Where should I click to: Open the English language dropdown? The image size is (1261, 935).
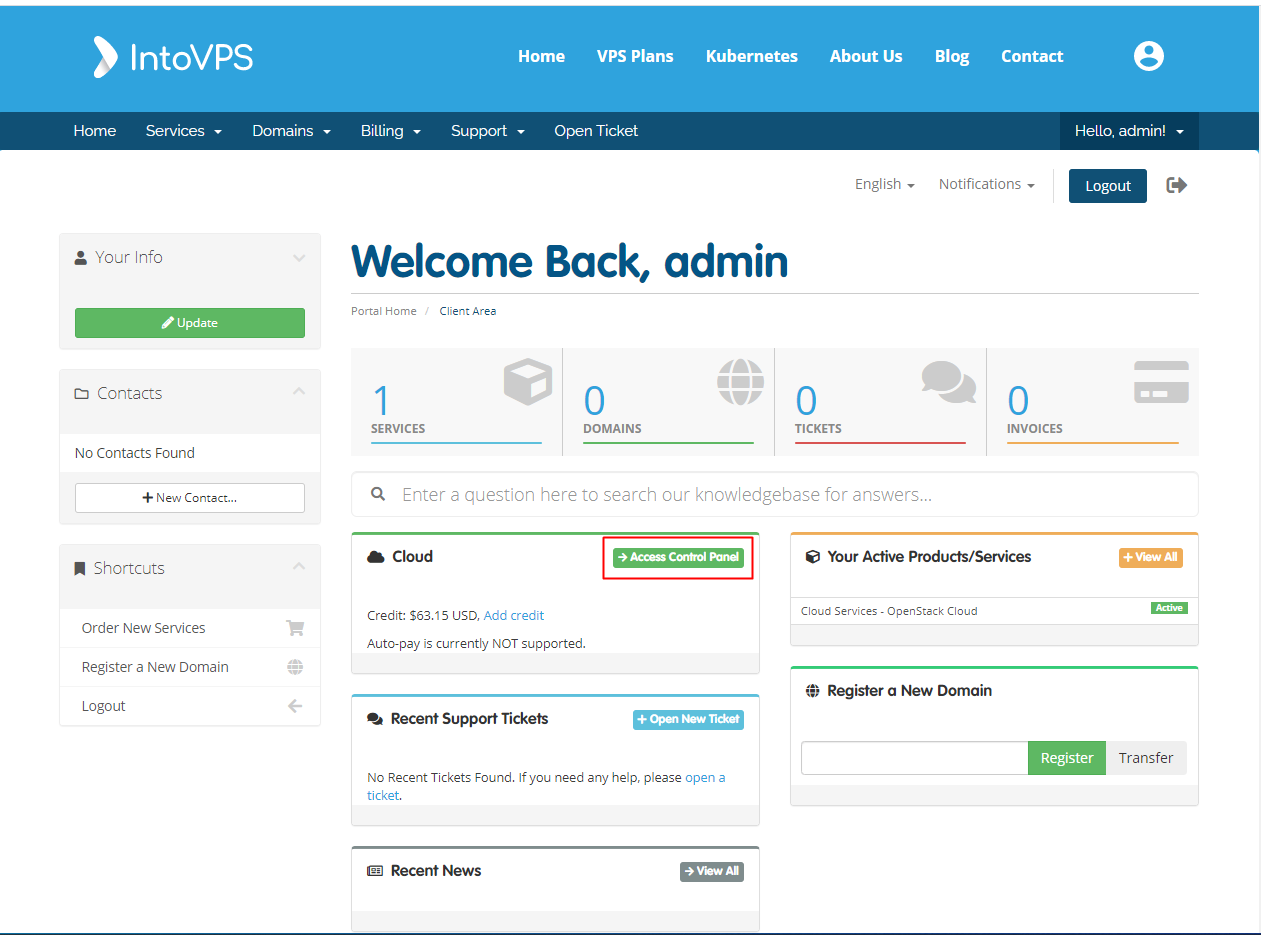point(885,184)
